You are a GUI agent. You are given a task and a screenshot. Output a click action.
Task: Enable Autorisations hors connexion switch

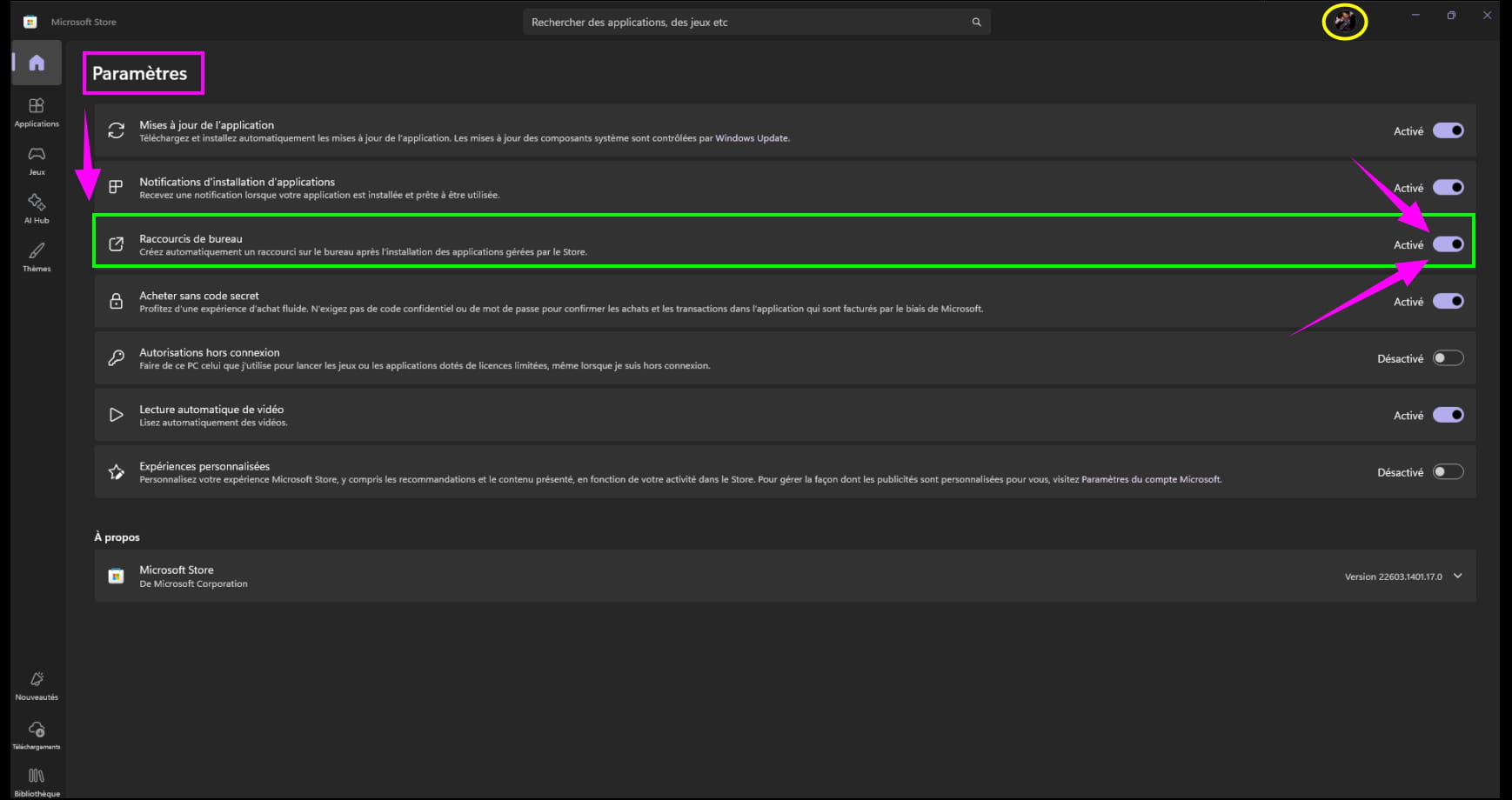pyautogui.click(x=1448, y=358)
